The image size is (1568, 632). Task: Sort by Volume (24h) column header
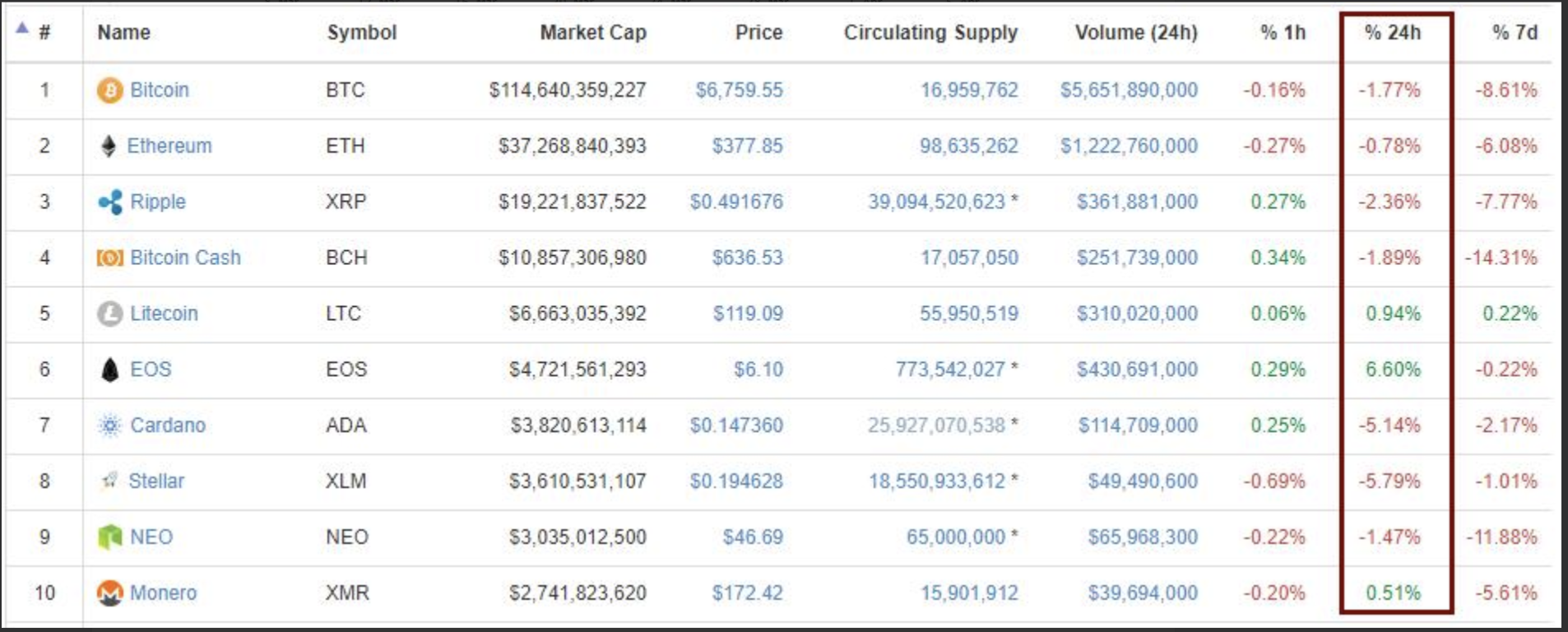pos(1136,33)
